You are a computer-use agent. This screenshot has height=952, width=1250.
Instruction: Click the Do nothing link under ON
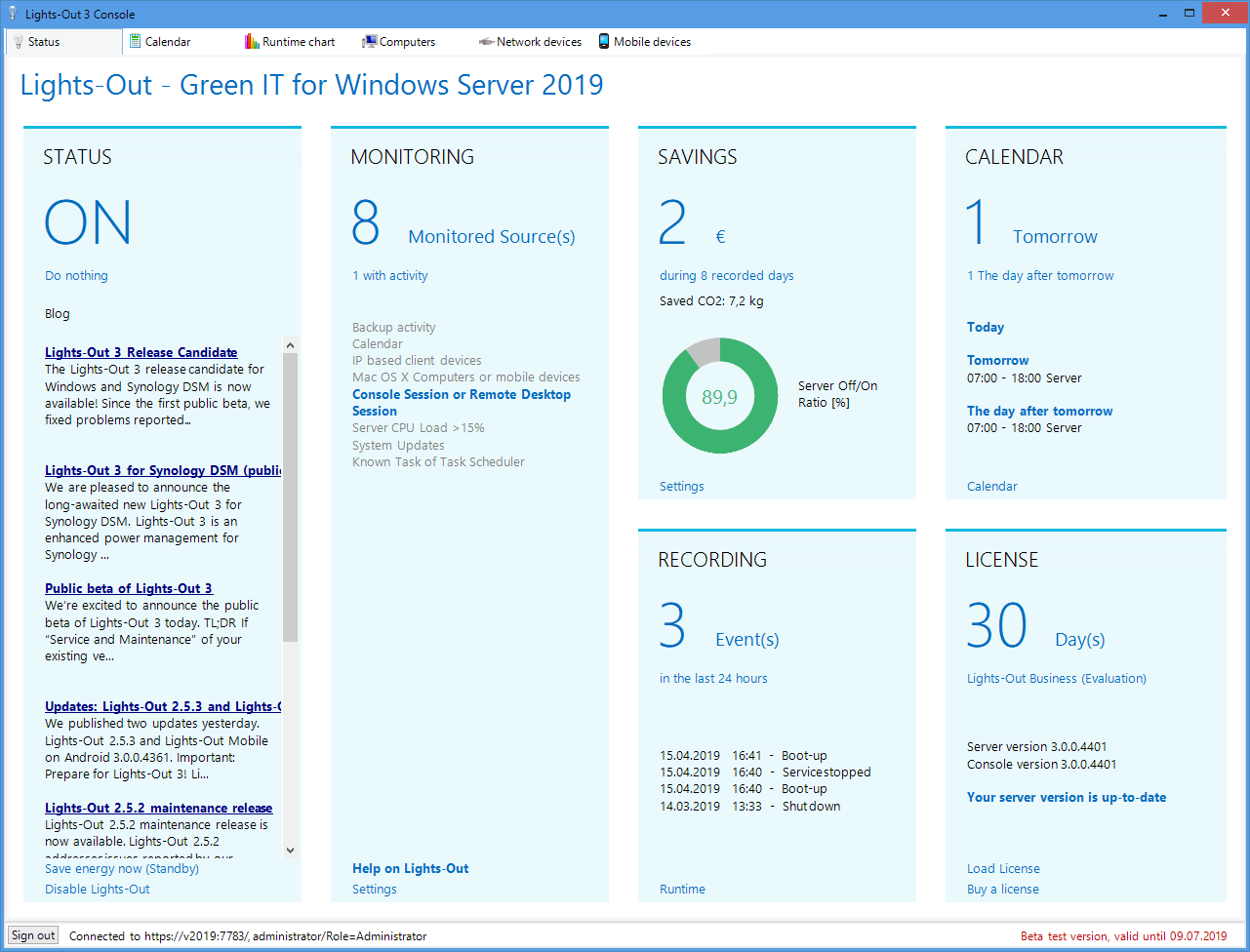click(76, 275)
